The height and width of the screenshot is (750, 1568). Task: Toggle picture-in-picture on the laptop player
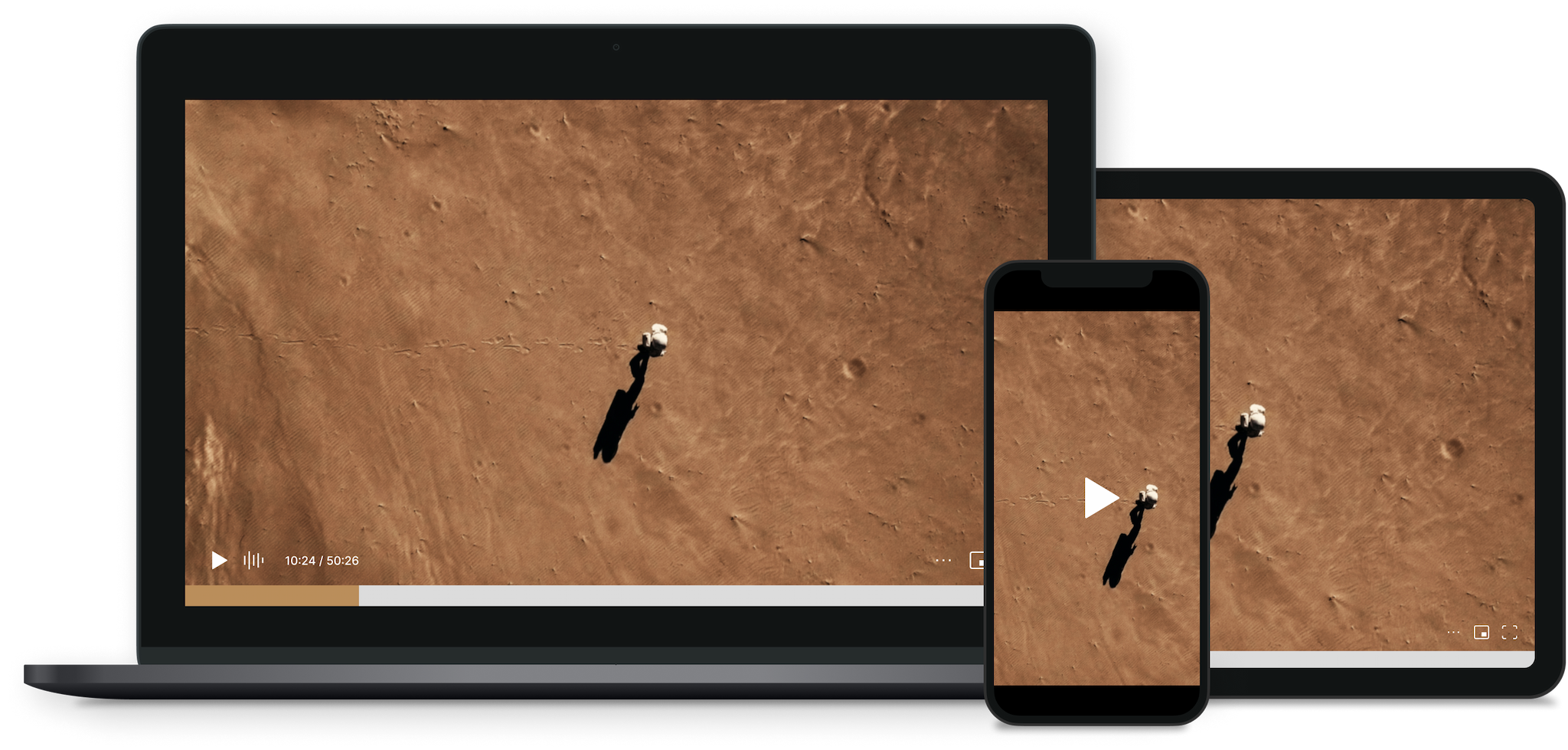click(x=976, y=561)
